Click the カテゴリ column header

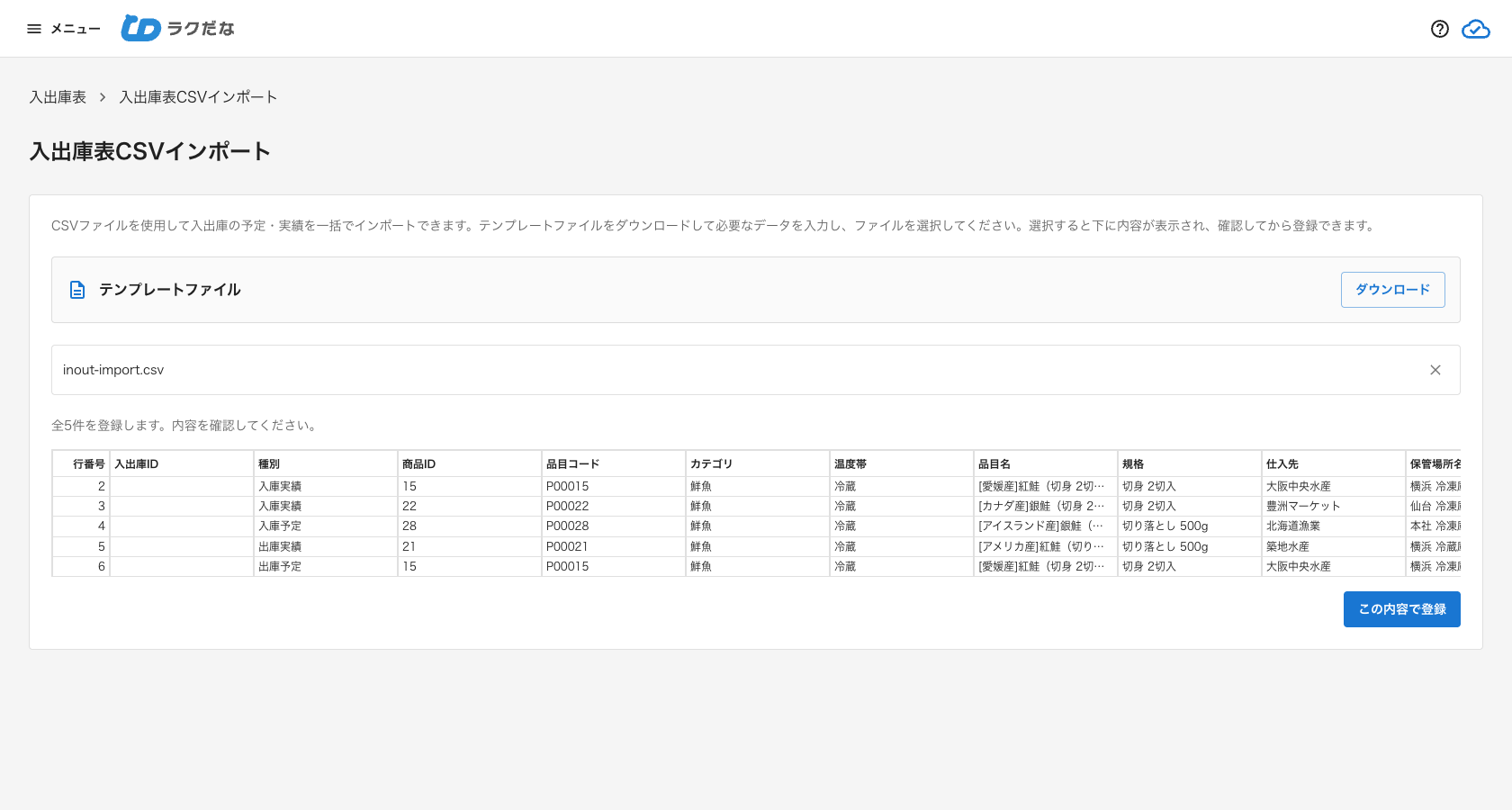(x=758, y=464)
